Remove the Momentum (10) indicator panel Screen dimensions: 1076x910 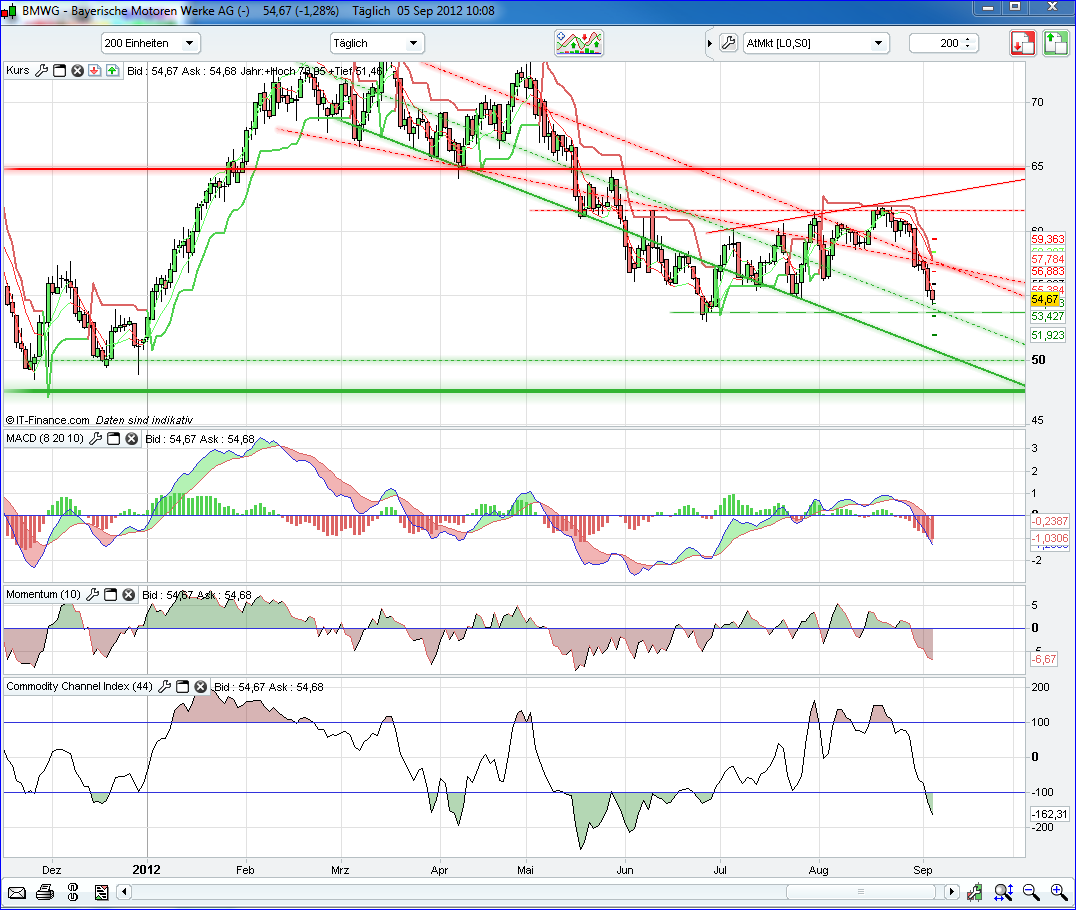(128, 595)
